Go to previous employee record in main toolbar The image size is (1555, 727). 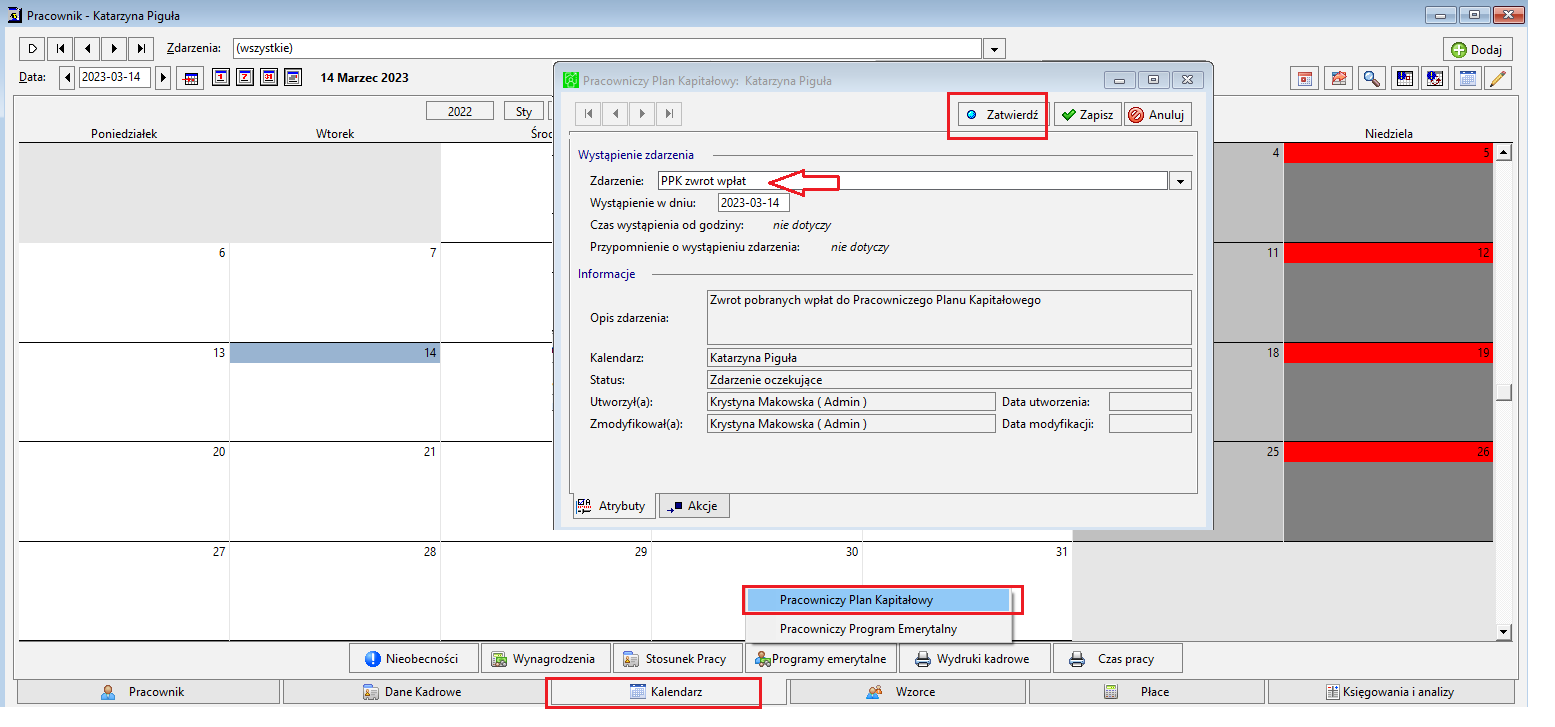(x=87, y=48)
